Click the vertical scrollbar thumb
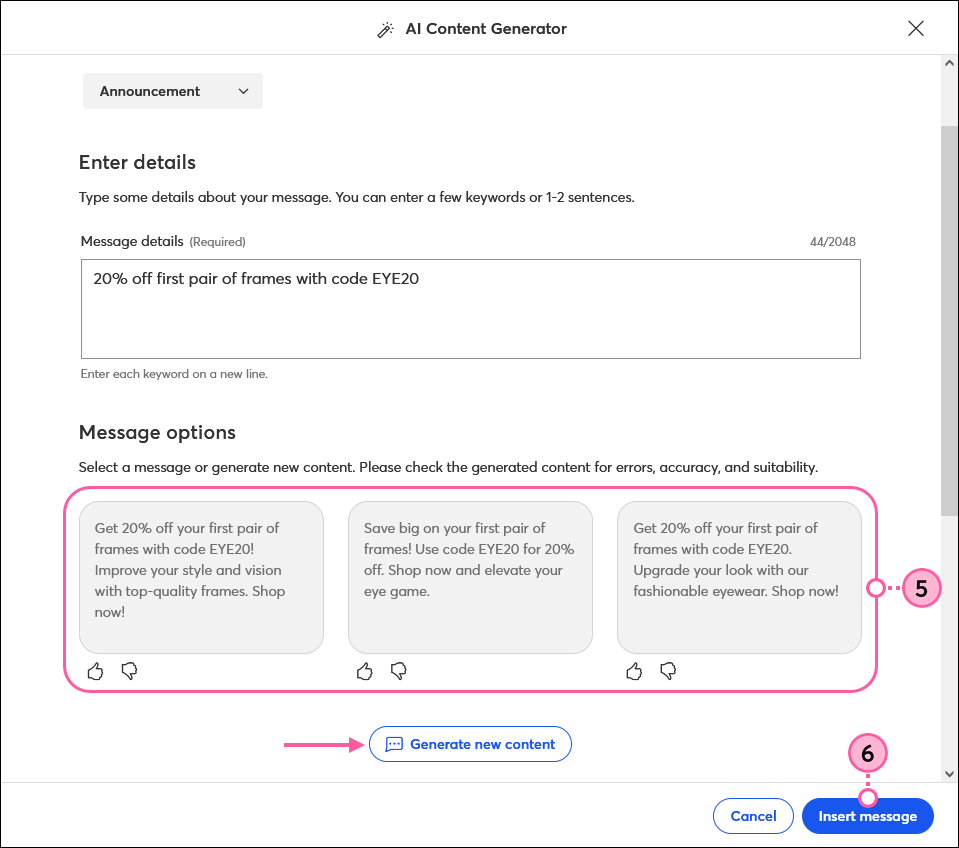Viewport: 959px width, 848px height. [x=949, y=321]
